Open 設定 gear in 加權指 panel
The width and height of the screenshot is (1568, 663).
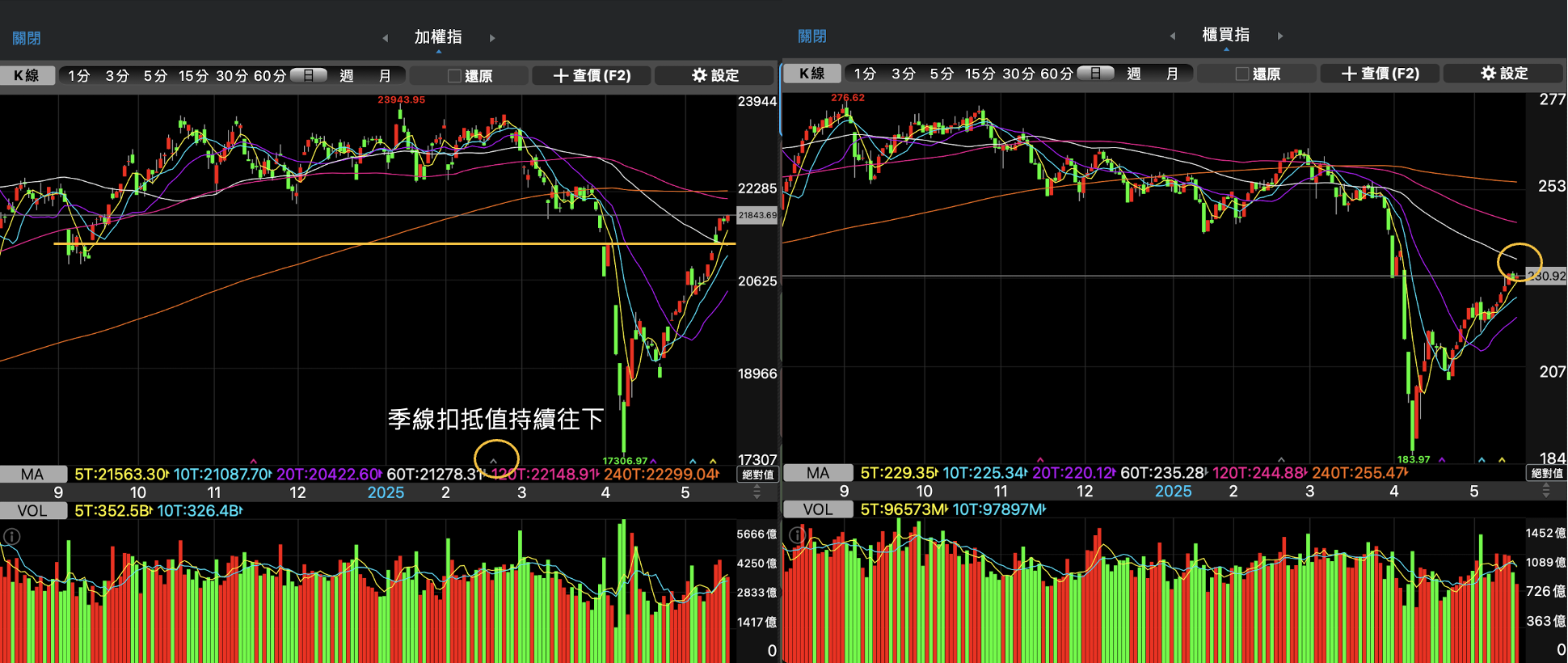714,75
